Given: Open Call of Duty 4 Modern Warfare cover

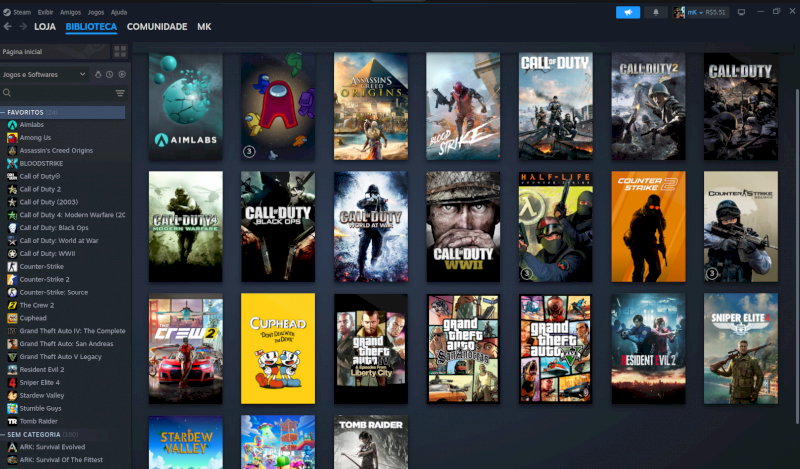Looking at the screenshot, I should pos(186,227).
